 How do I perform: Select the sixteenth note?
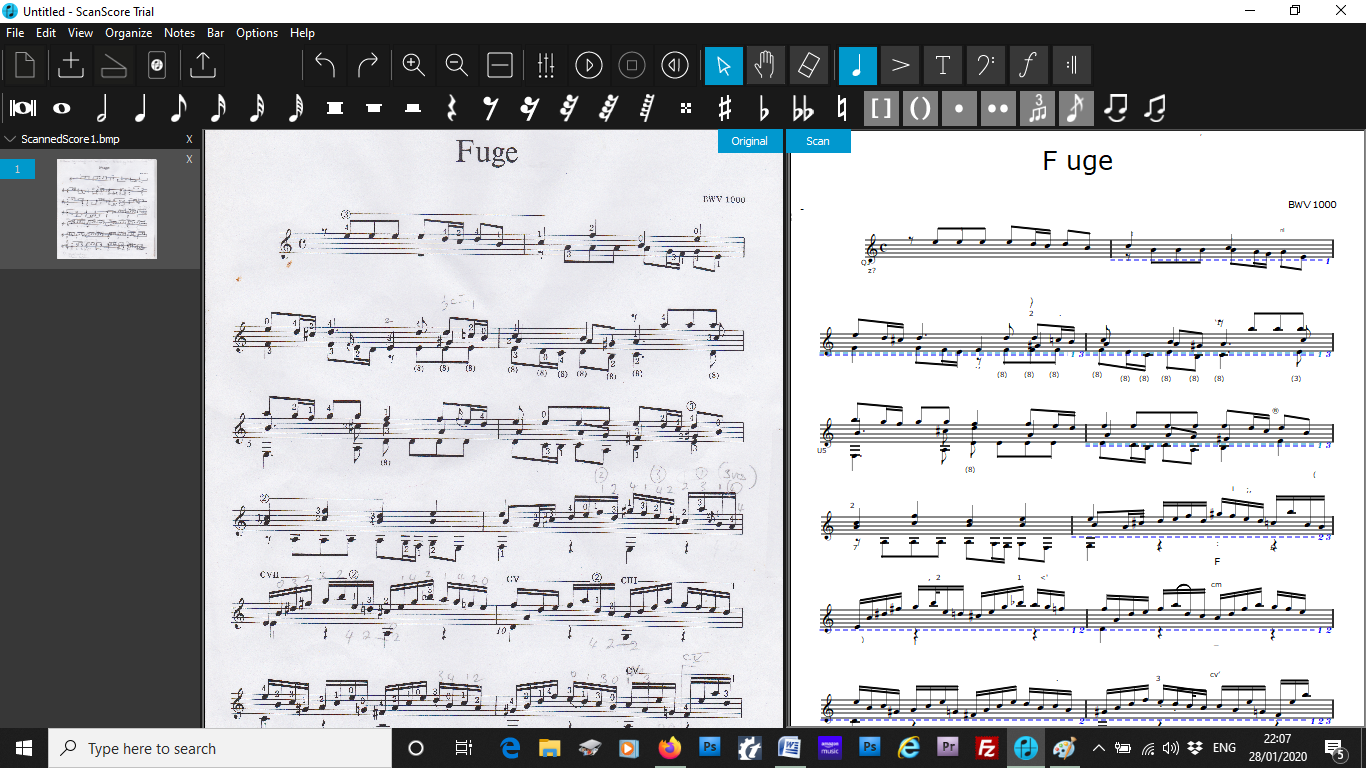(x=218, y=108)
